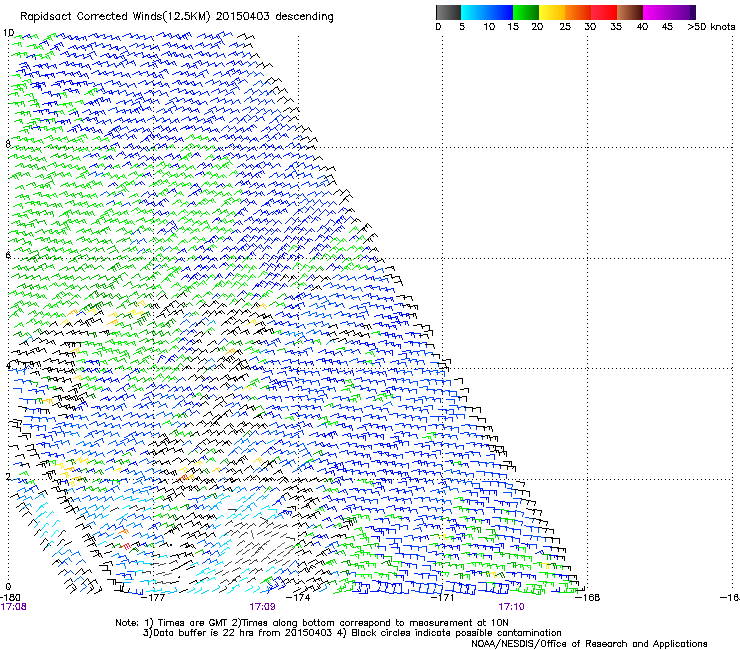The height and width of the screenshot is (650, 740).
Task: Click the yellow 20-25 knots legend segment
Action: coord(552,12)
